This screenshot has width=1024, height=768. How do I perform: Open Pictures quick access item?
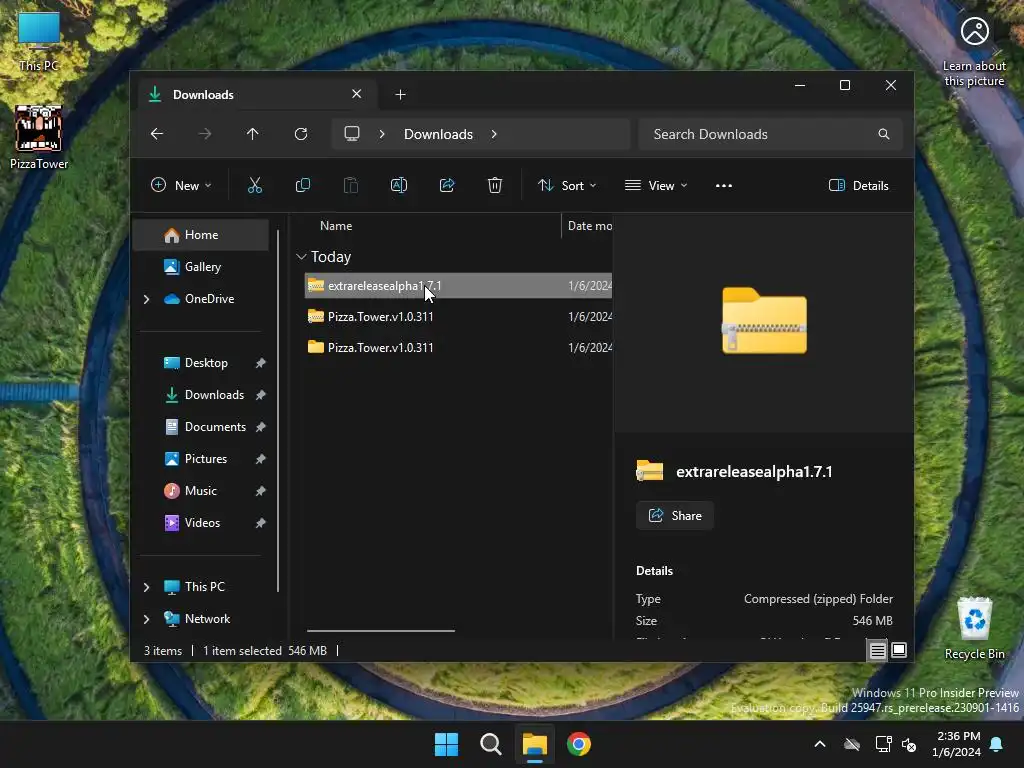click(201, 459)
